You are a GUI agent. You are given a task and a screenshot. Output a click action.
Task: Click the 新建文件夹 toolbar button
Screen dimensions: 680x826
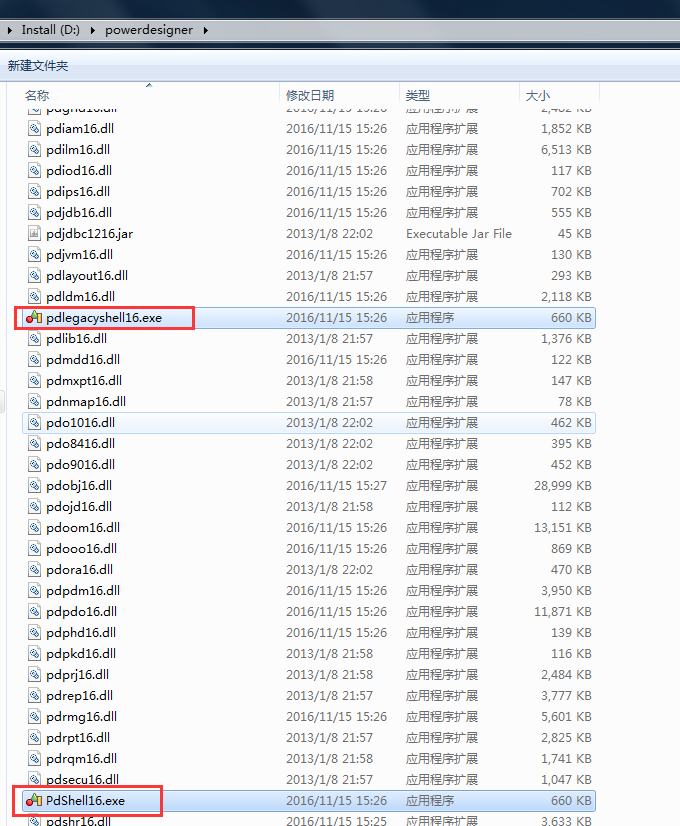38,66
